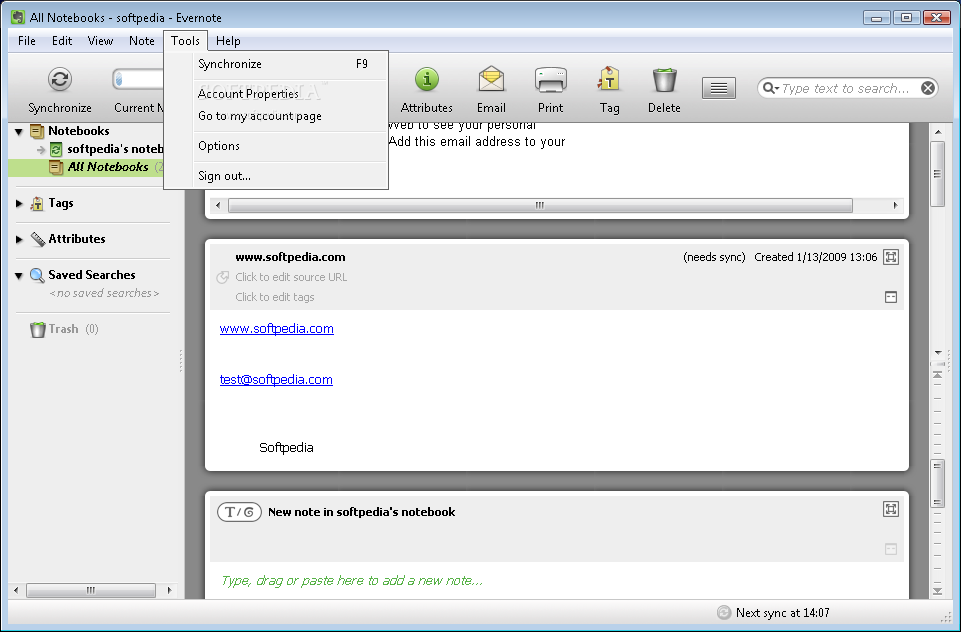Viewport: 961px width, 632px height.
Task: Click the first note's horizontal scrollbar thumb
Action: 540,205
